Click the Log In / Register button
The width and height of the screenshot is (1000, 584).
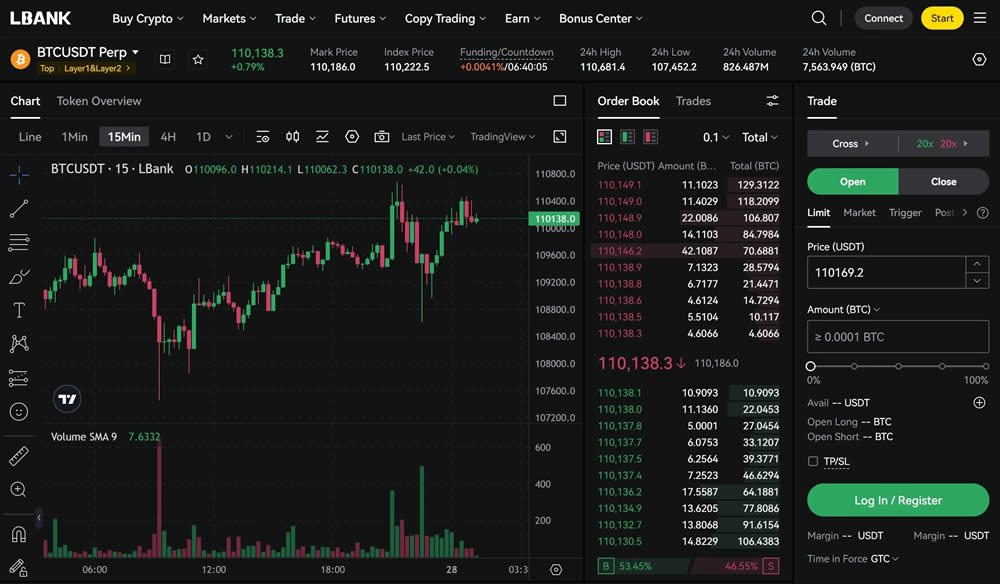tap(897, 500)
